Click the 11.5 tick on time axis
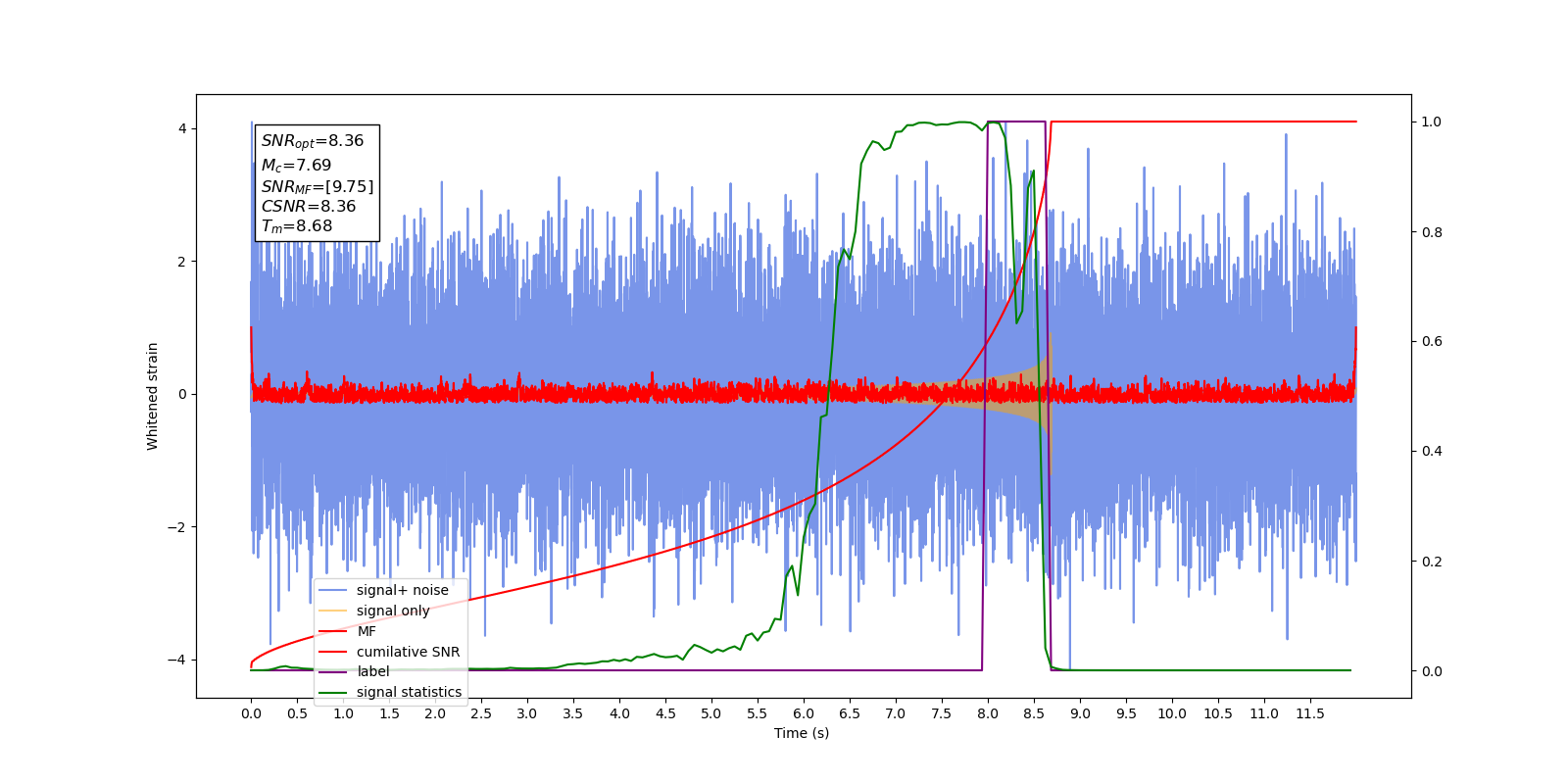 [x=1310, y=713]
